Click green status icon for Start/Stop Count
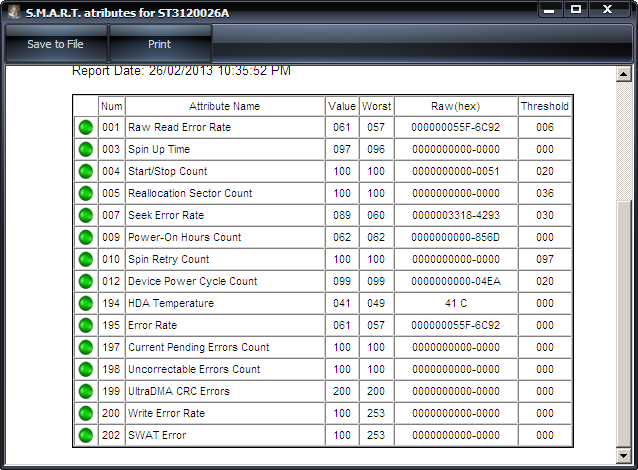The width and height of the screenshot is (638, 470). click(x=86, y=171)
